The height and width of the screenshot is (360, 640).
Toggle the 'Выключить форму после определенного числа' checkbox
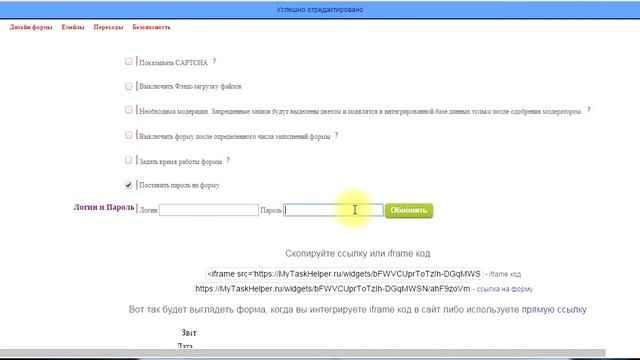click(x=129, y=135)
